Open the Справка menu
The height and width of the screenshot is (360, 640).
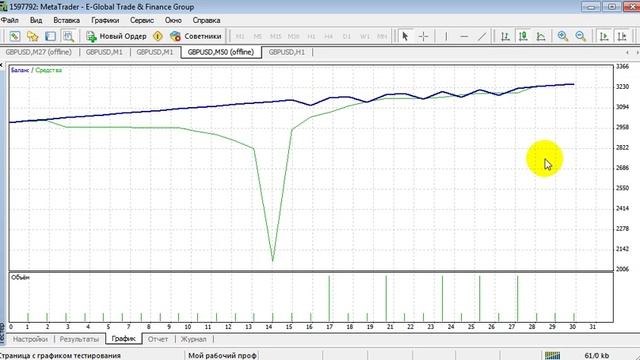pyautogui.click(x=207, y=20)
